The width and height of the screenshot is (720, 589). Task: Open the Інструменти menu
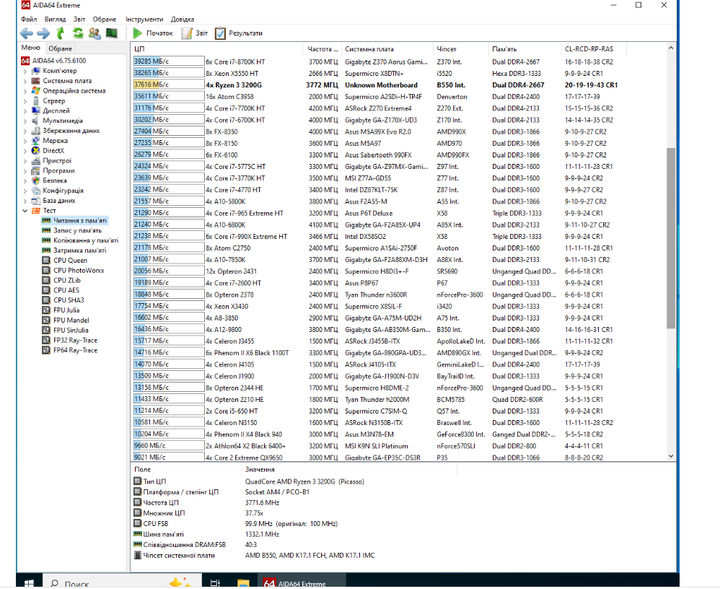[144, 19]
